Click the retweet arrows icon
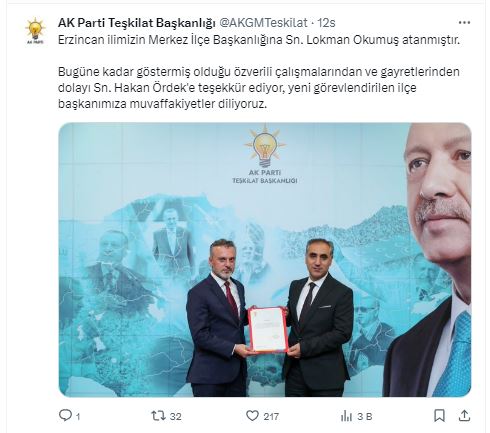This screenshot has width=490, height=433. coord(158,416)
